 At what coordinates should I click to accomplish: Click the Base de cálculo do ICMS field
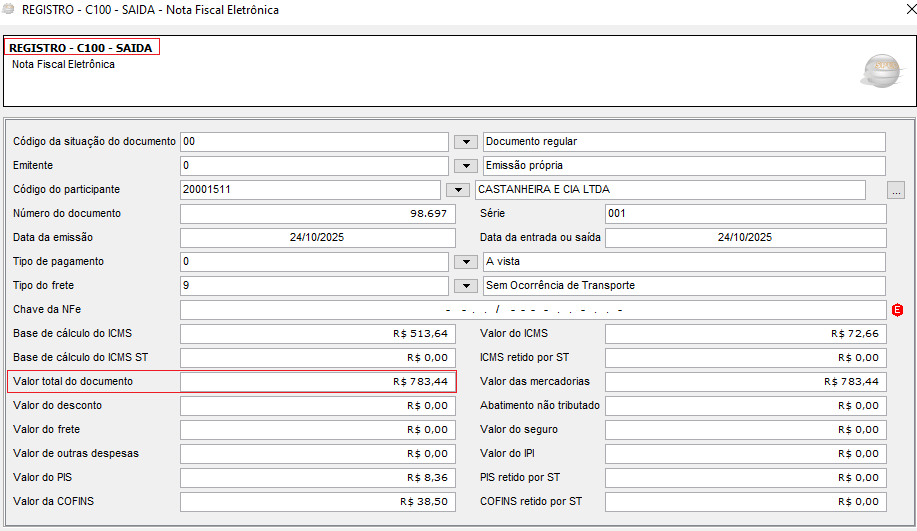[x=317, y=334]
